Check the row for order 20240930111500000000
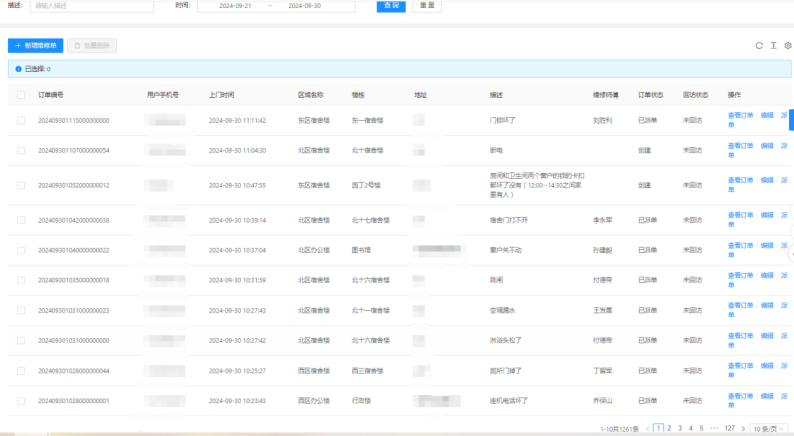Image resolution: width=794 pixels, height=436 pixels. [x=21, y=120]
